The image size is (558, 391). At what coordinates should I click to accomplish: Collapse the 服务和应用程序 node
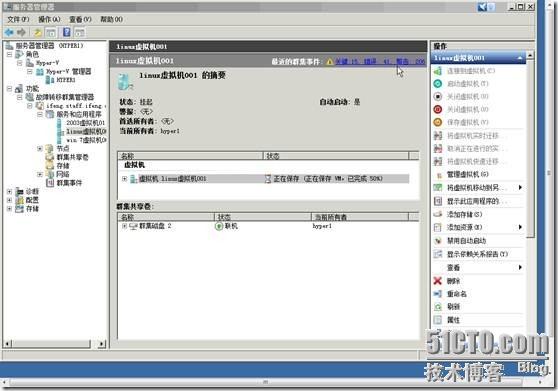[40, 114]
